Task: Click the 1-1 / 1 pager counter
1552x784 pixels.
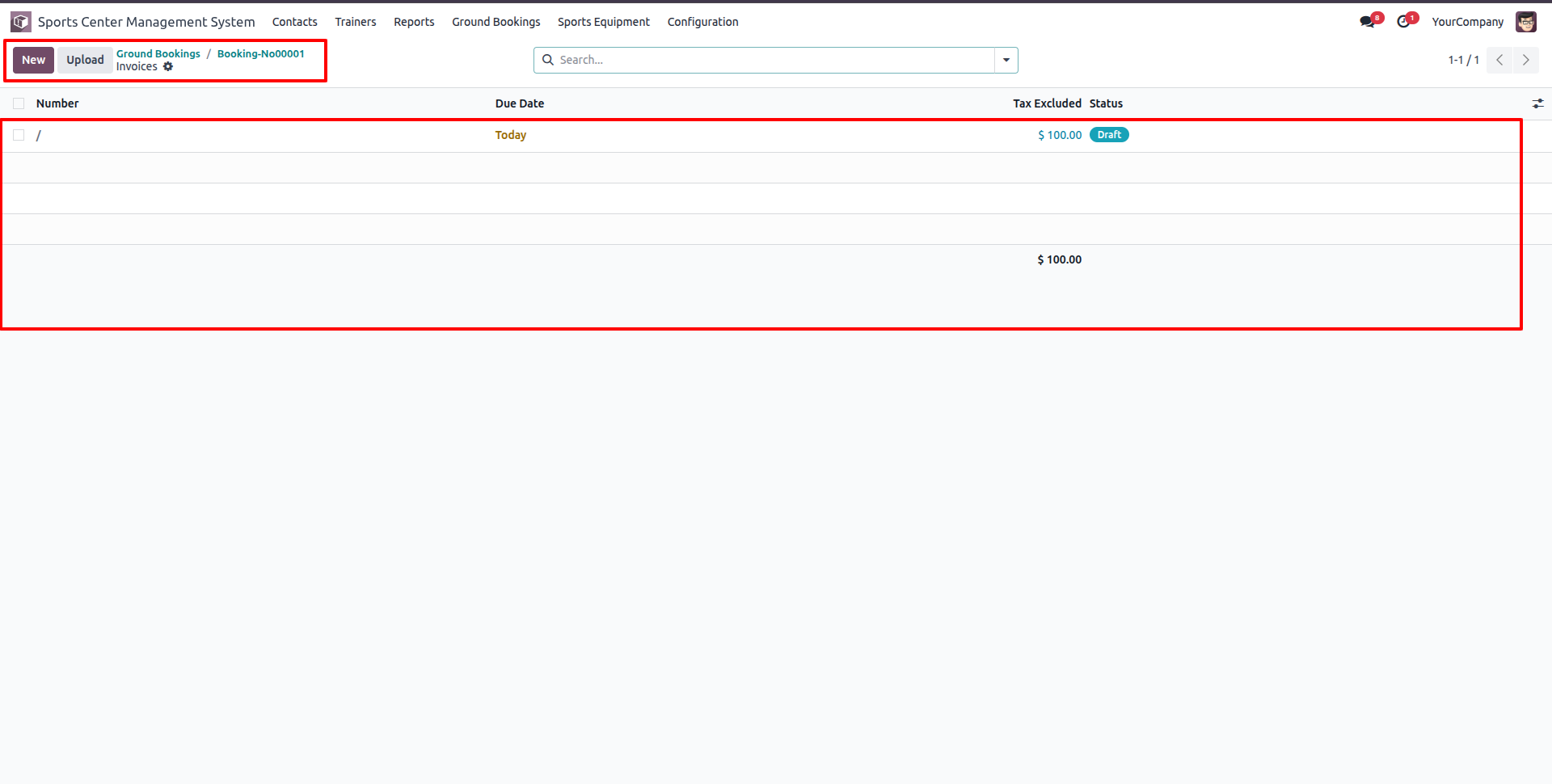Action: [1463, 60]
